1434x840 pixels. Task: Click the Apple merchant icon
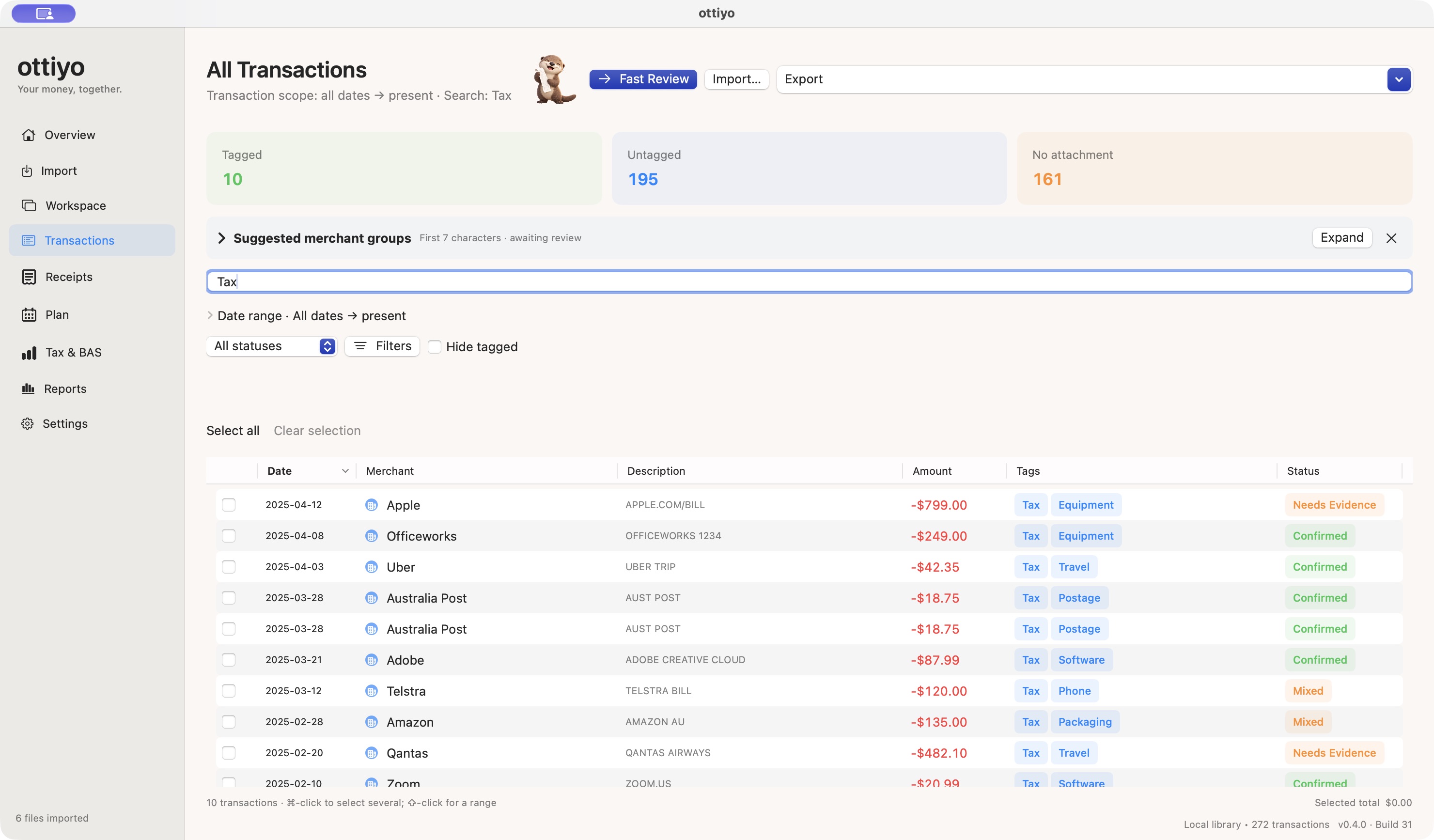[372, 505]
